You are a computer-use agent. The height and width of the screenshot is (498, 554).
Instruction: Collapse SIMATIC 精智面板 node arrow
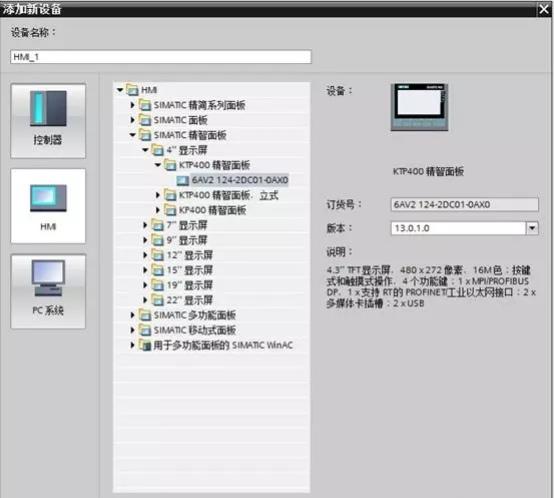coord(133,135)
